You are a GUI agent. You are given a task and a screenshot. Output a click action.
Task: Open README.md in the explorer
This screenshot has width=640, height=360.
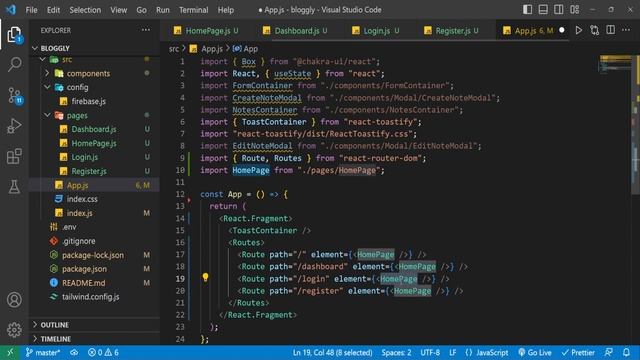pos(83,283)
